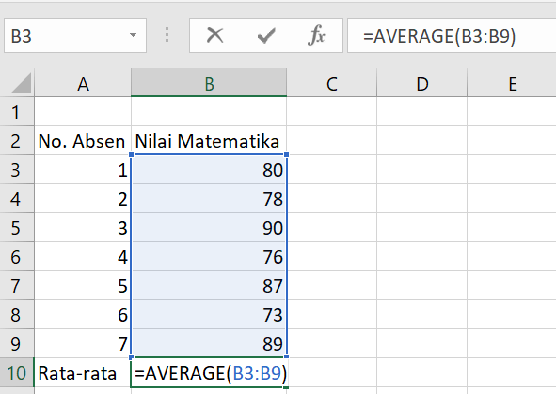Select column B header

pyautogui.click(x=209, y=83)
